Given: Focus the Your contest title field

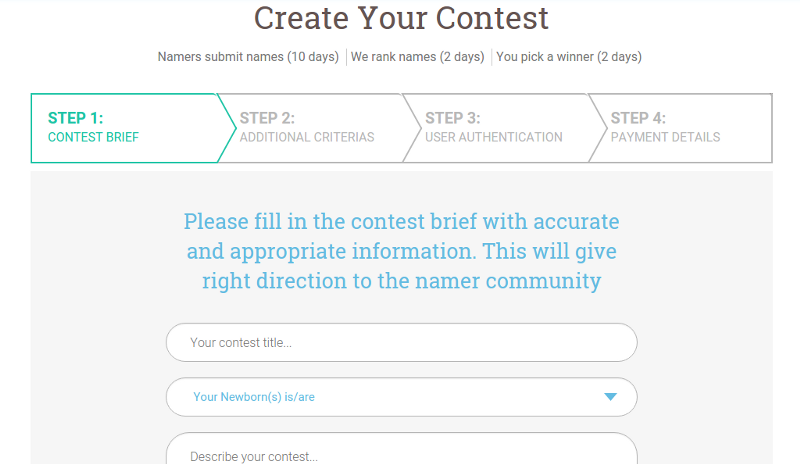Looking at the screenshot, I should click(402, 343).
